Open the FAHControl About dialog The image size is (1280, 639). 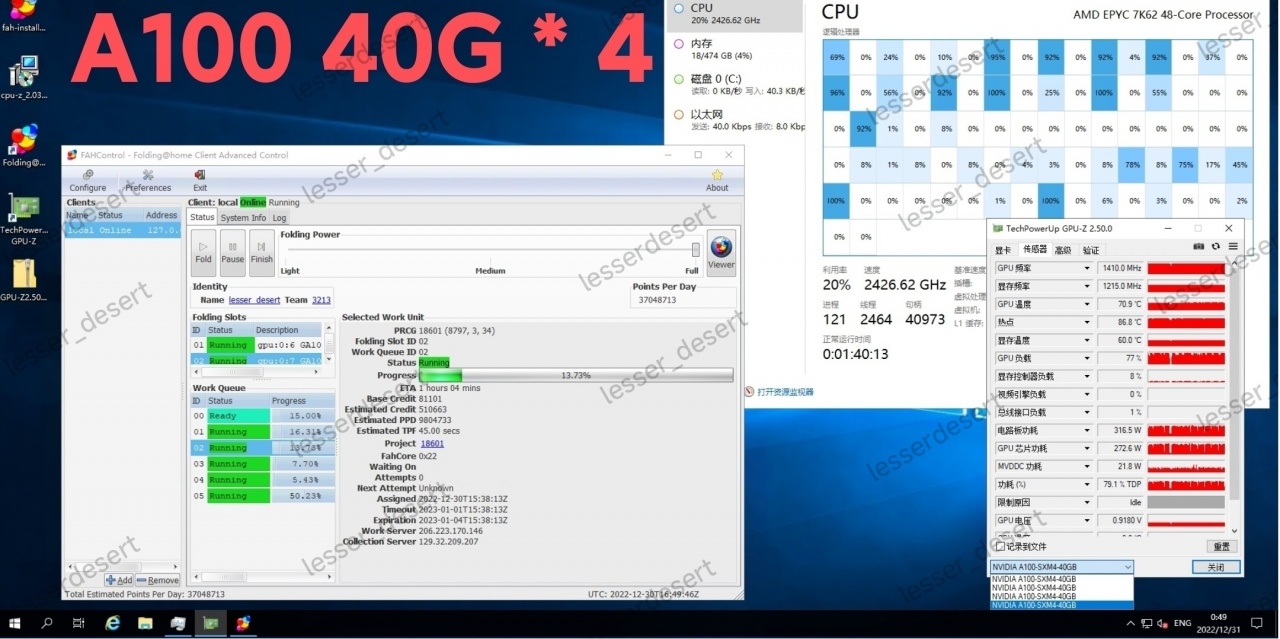[717, 180]
